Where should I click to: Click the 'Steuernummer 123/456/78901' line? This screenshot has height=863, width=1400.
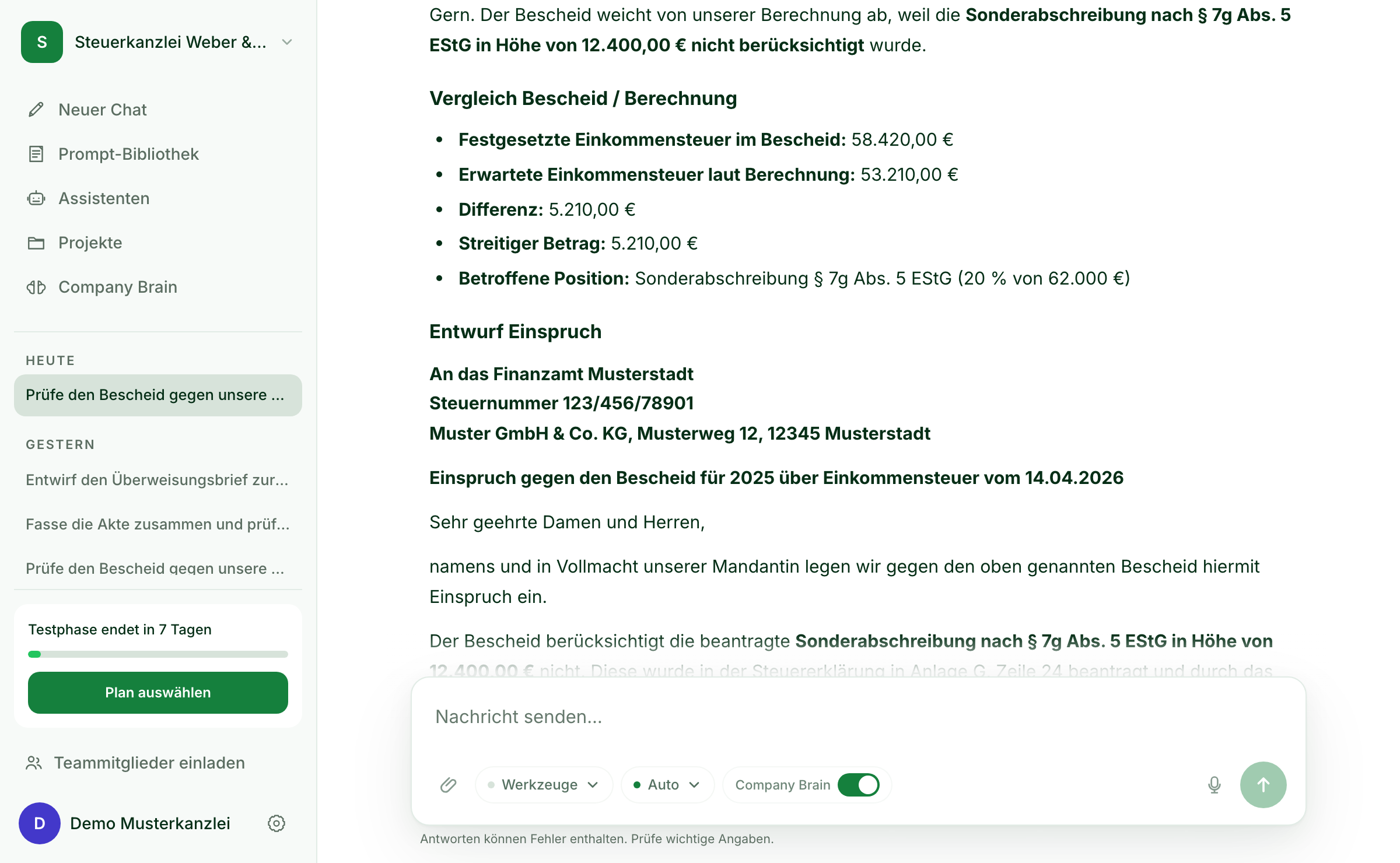click(x=562, y=404)
